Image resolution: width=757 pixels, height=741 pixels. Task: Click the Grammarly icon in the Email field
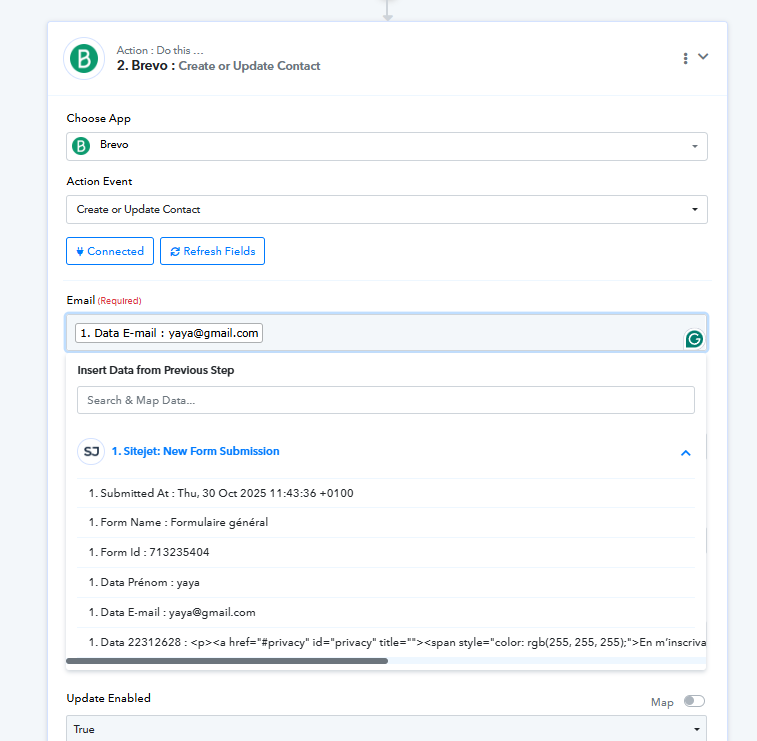(x=694, y=339)
